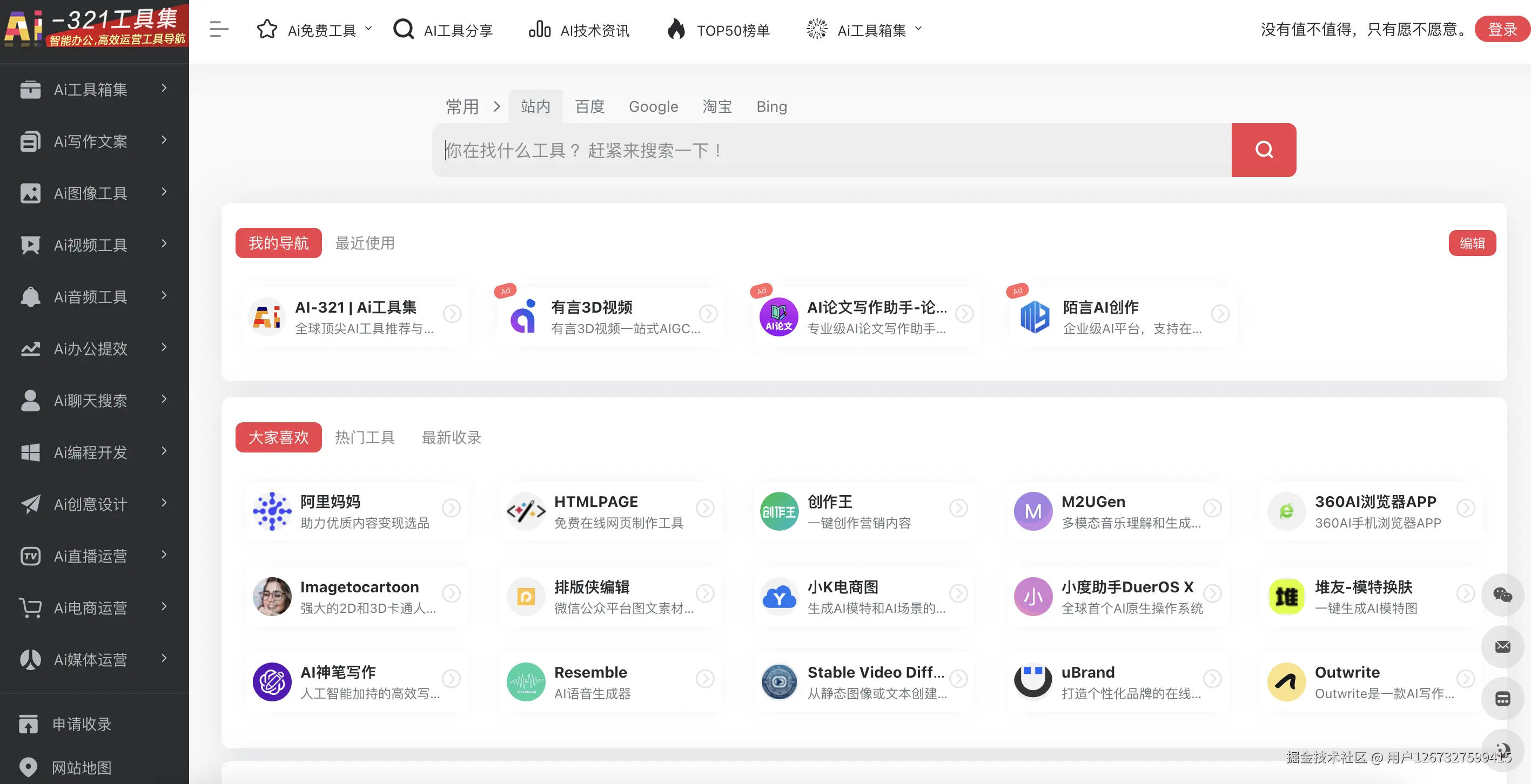The image size is (1531, 784).
Task: Select the Ai视频工具 sidebar icon
Action: tap(30, 245)
